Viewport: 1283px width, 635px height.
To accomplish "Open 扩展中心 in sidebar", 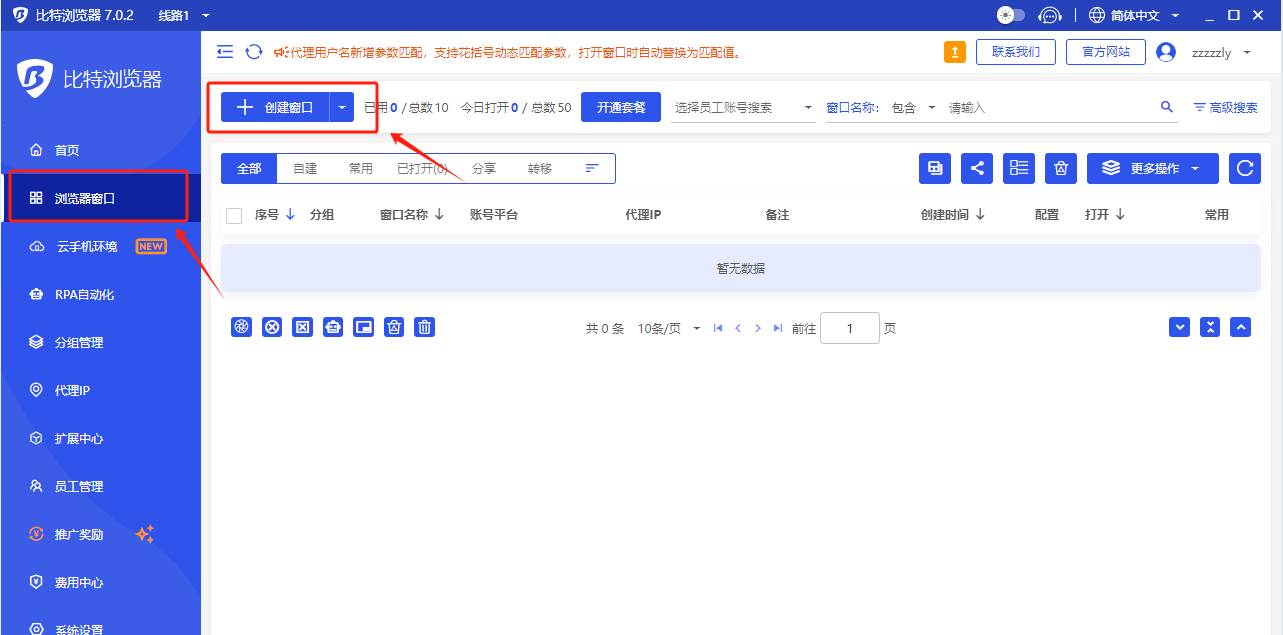I will pyautogui.click(x=100, y=438).
